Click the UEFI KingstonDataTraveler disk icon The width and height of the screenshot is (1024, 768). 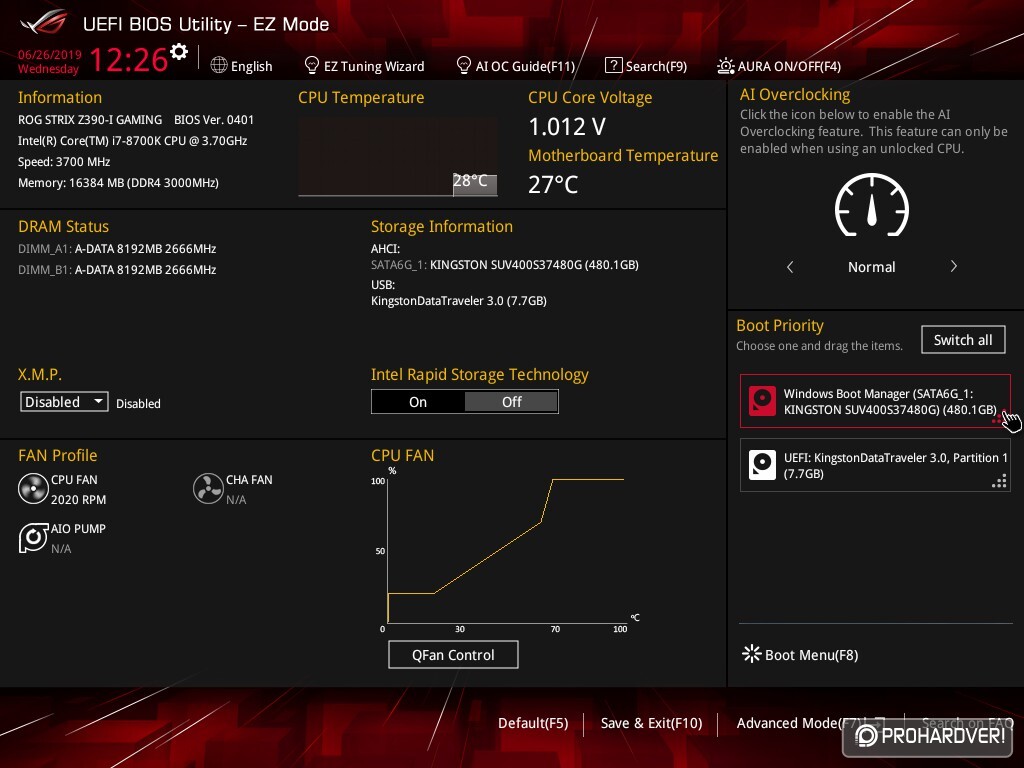pyautogui.click(x=762, y=465)
